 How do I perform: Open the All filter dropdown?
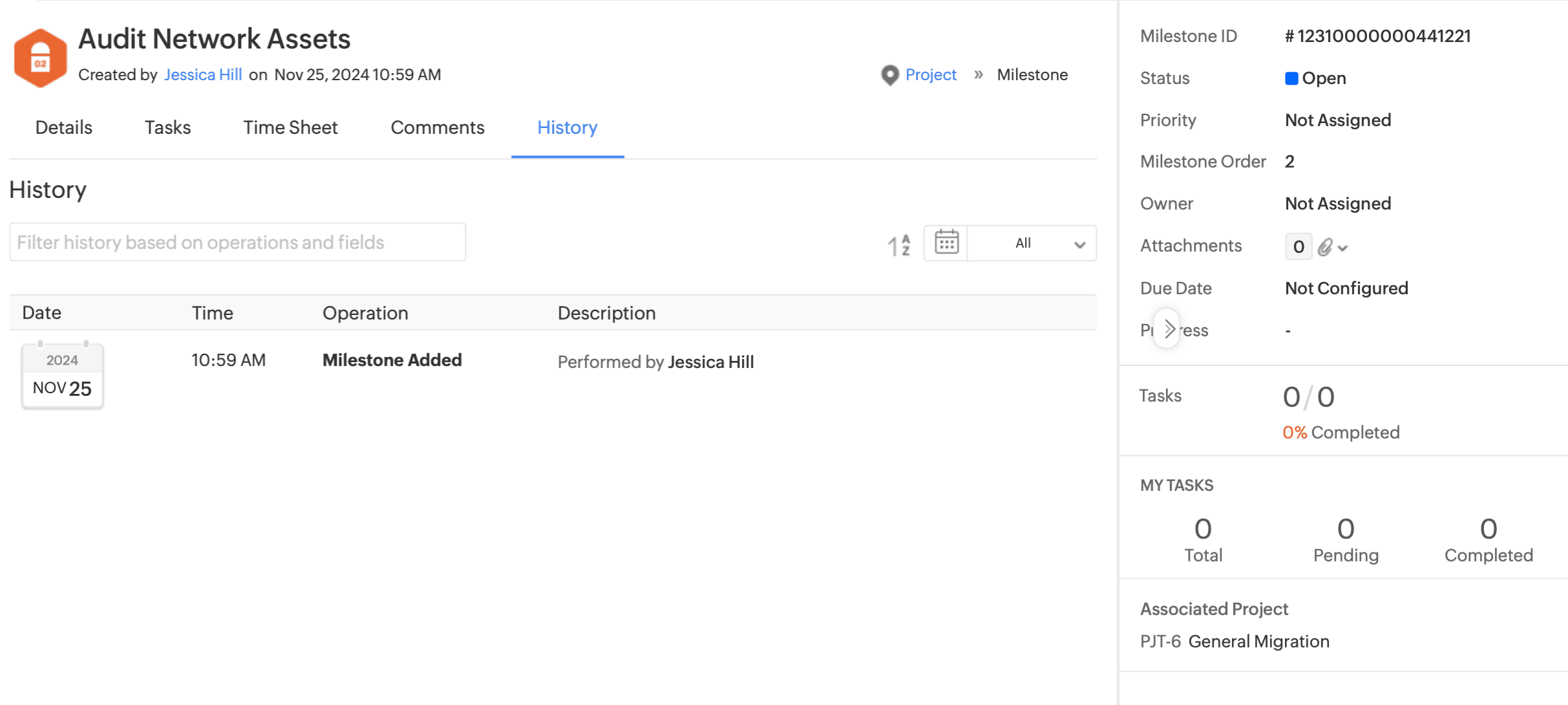(1032, 244)
